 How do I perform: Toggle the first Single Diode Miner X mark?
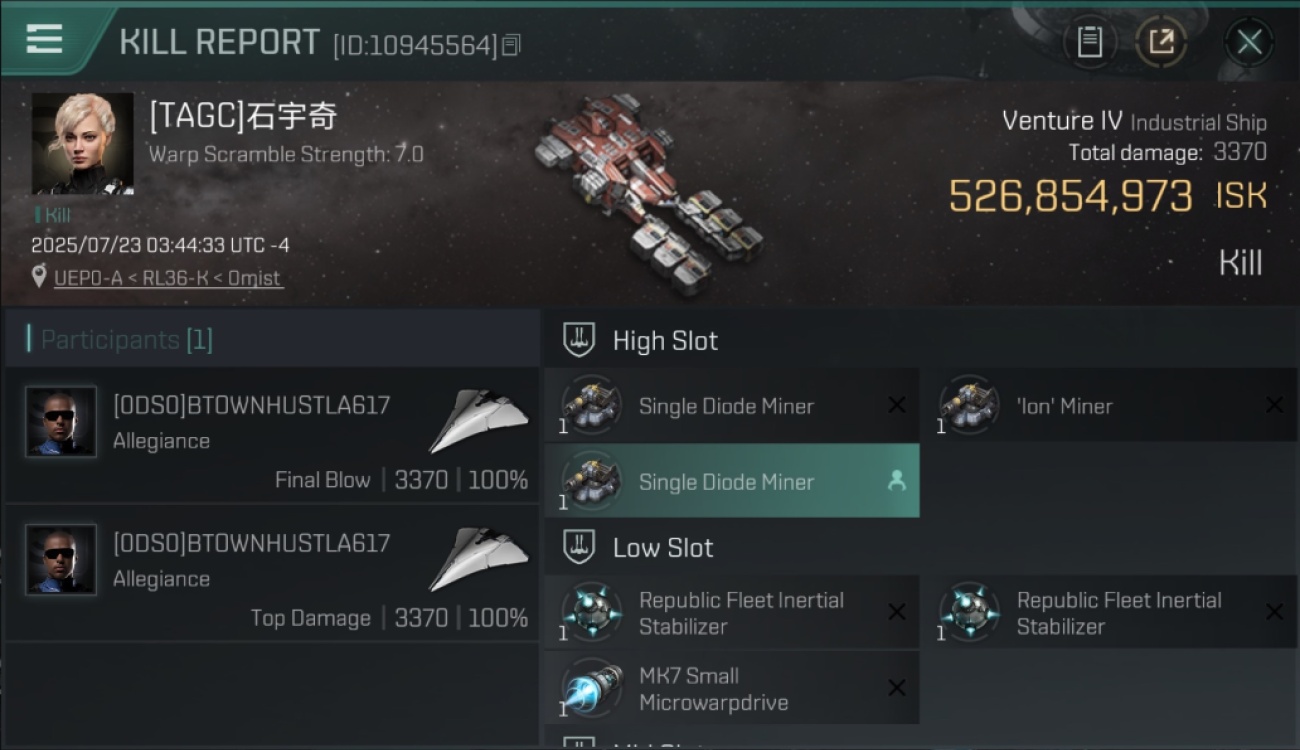tap(897, 405)
